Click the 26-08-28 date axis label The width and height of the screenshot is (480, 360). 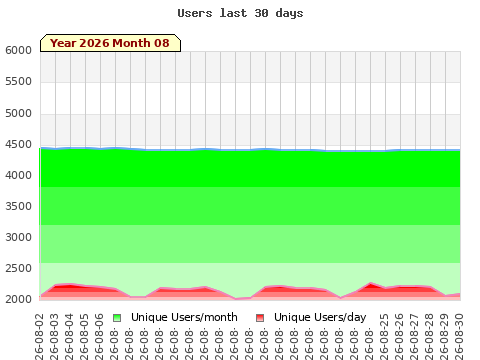click(429, 337)
